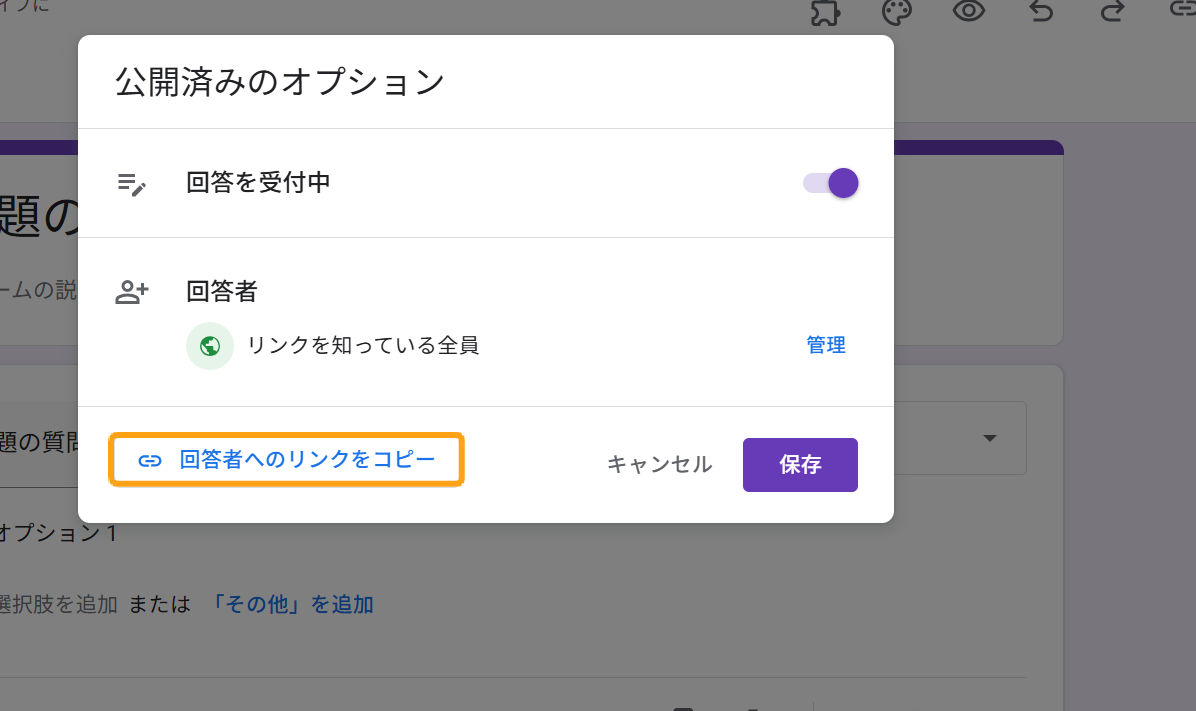Click the undo arrow icon

(x=1041, y=12)
